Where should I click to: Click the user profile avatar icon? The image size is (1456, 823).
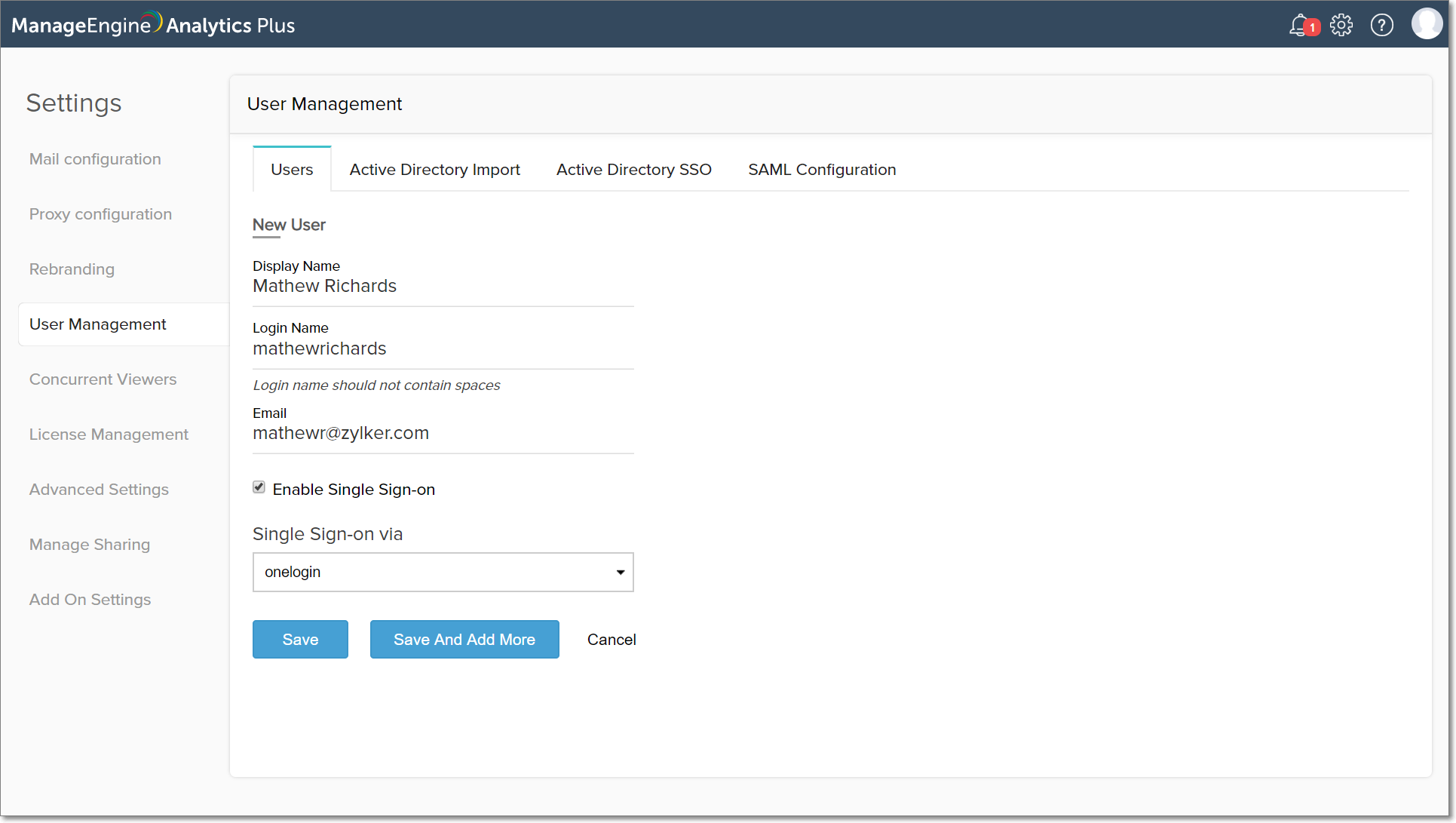1424,25
